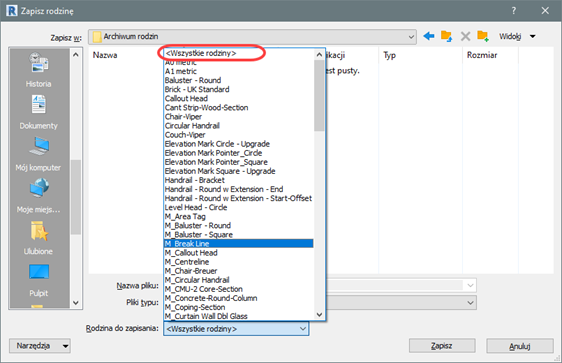Choose M_CMU-2 Core-Section family
Viewport: 562px width, 363px height.
(x=204, y=289)
